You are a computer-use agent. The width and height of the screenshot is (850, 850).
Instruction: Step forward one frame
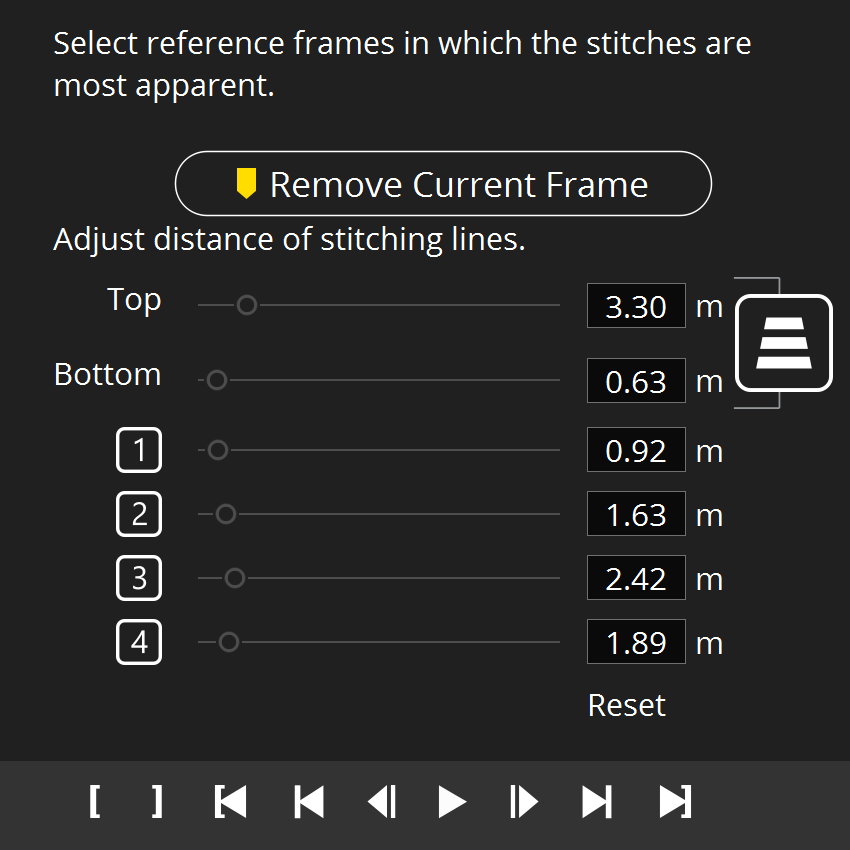click(523, 802)
